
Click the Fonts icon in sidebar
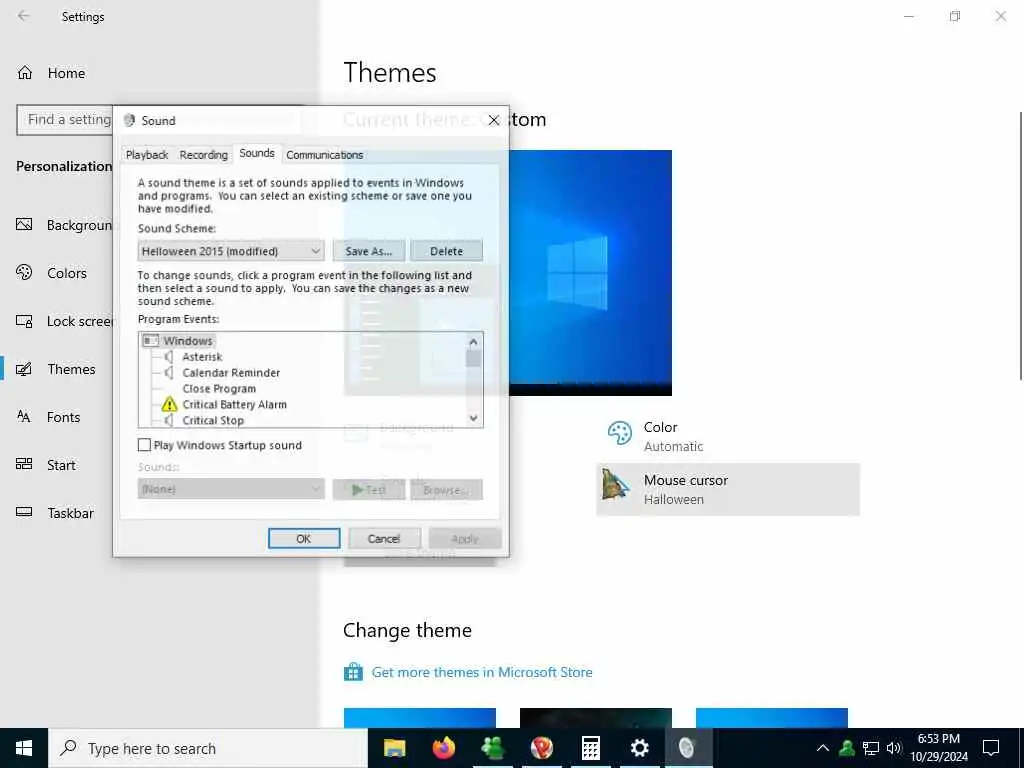coord(24,417)
